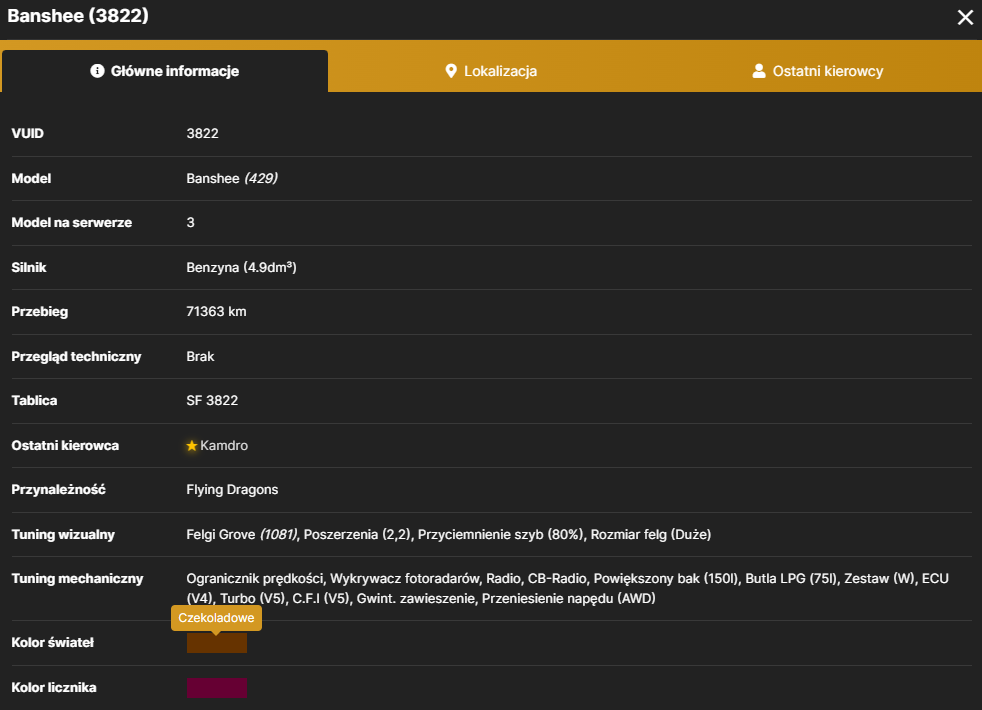Image resolution: width=982 pixels, height=710 pixels.
Task: Click the Tuning mechaniczny parts list
Action: tap(567, 589)
